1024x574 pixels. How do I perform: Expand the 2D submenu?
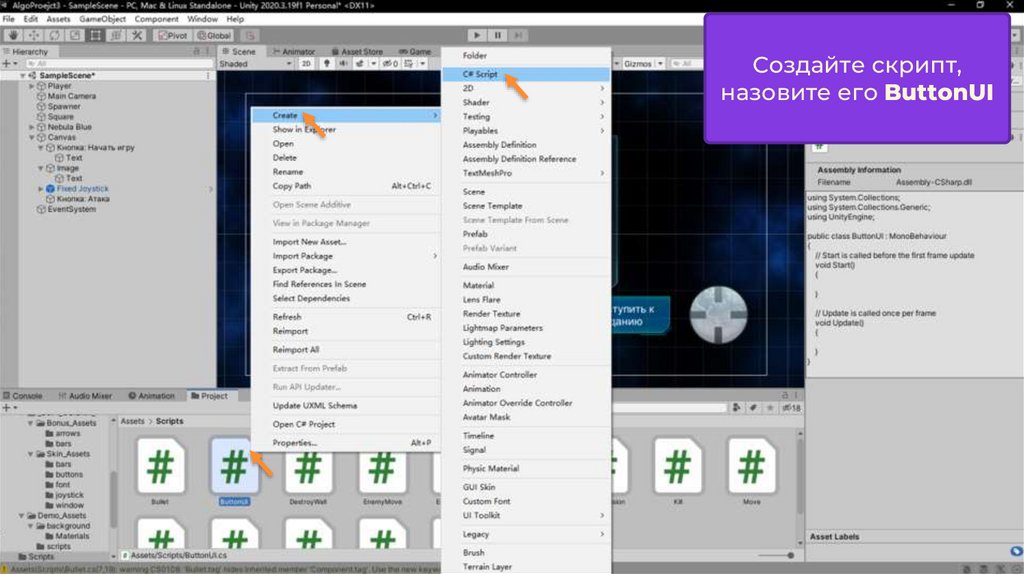tap(526, 88)
